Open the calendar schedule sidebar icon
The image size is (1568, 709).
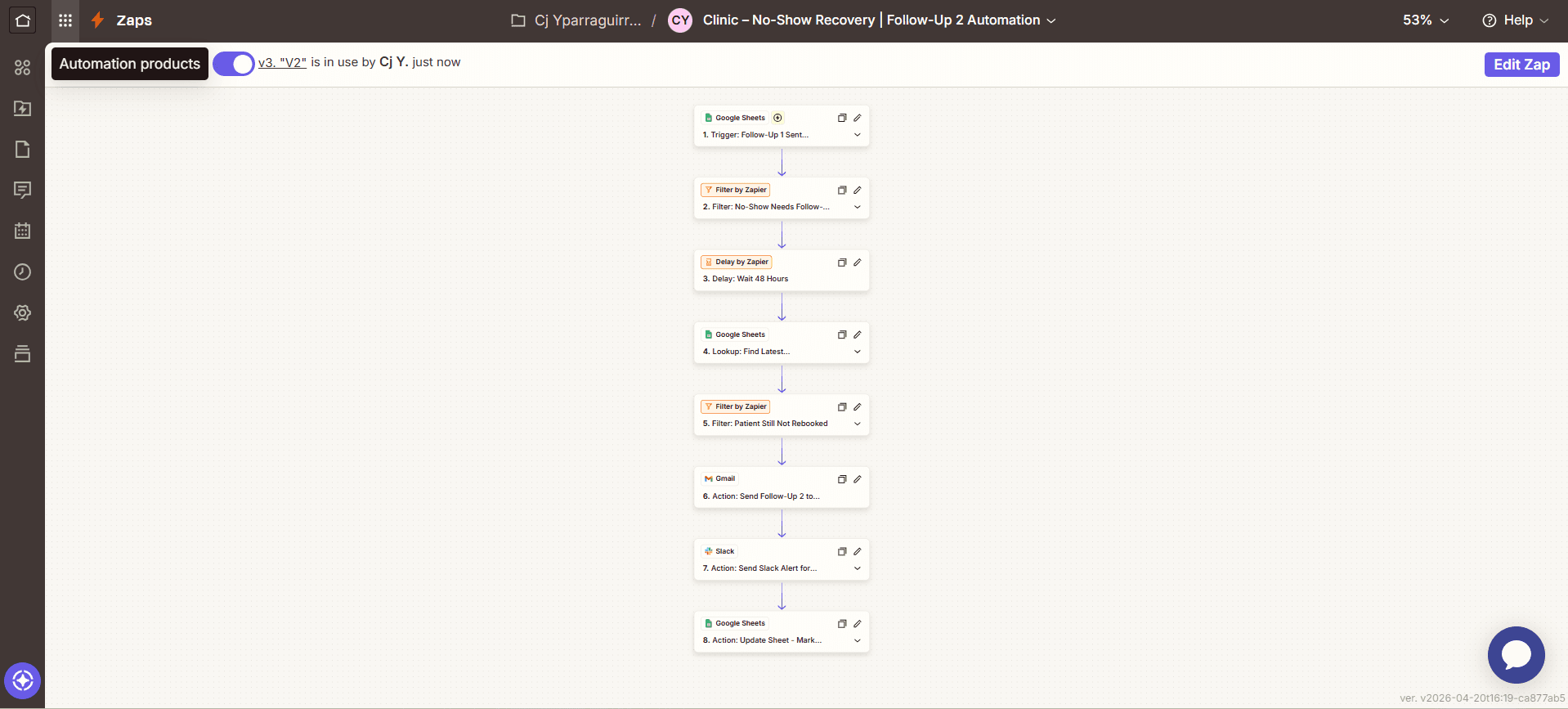pos(23,231)
